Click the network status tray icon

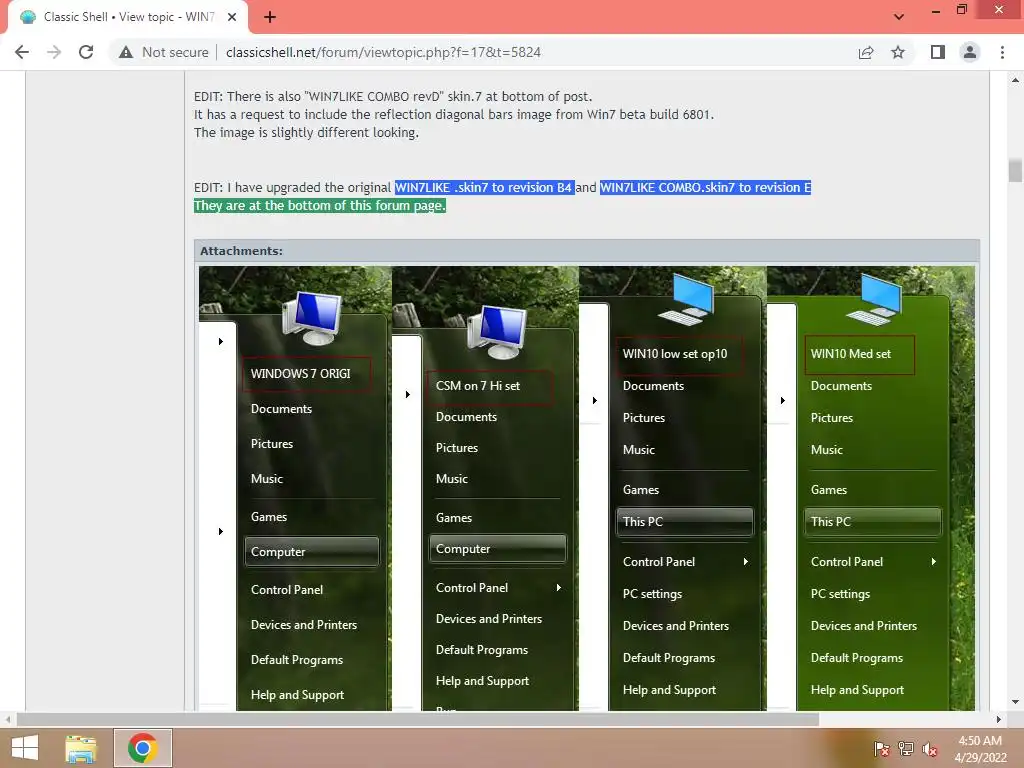tap(906, 749)
